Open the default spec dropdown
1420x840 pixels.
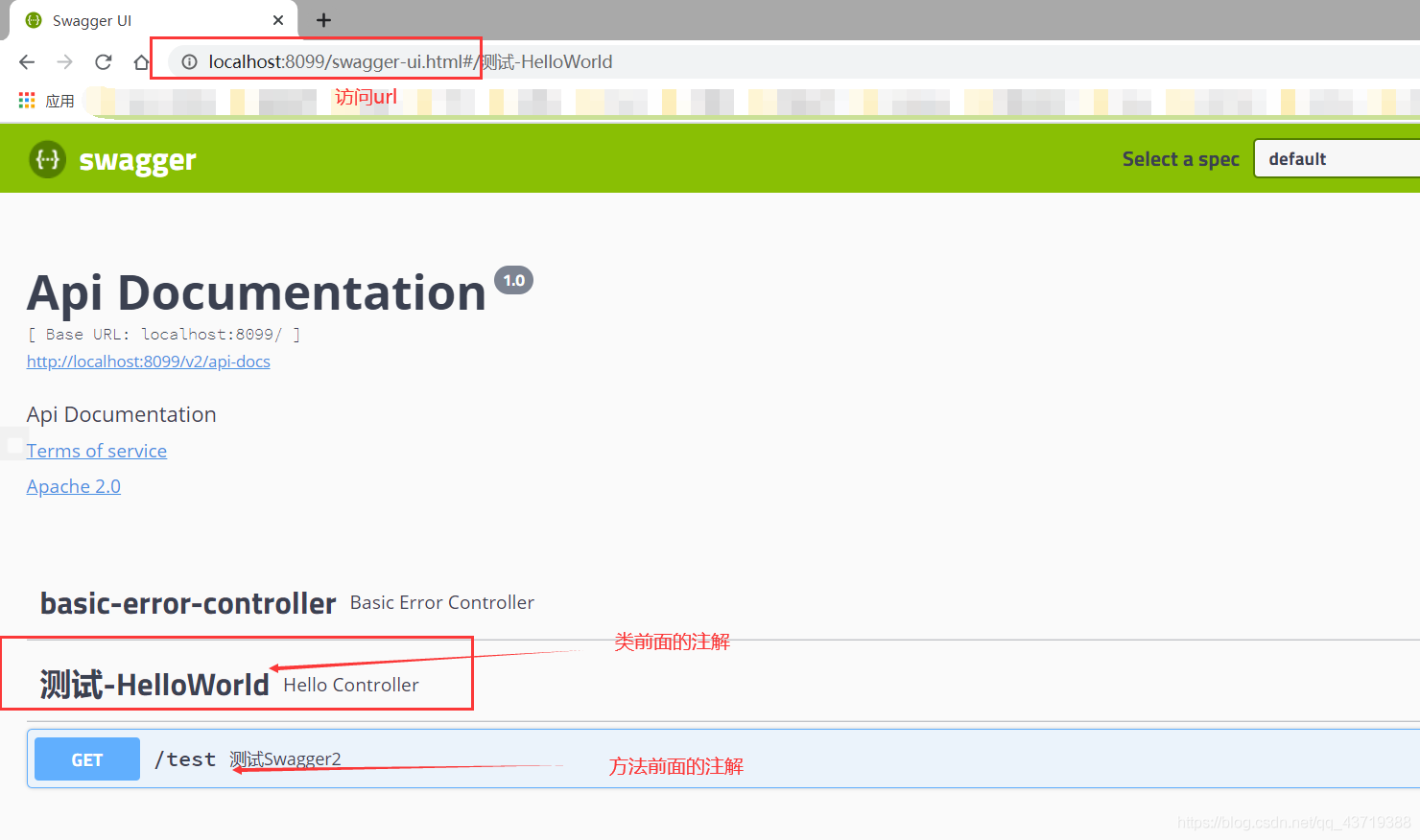click(x=1337, y=158)
